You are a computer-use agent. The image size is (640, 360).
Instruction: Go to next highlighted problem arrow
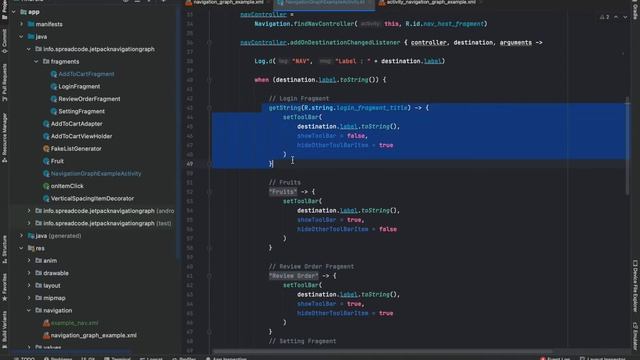(625, 17)
